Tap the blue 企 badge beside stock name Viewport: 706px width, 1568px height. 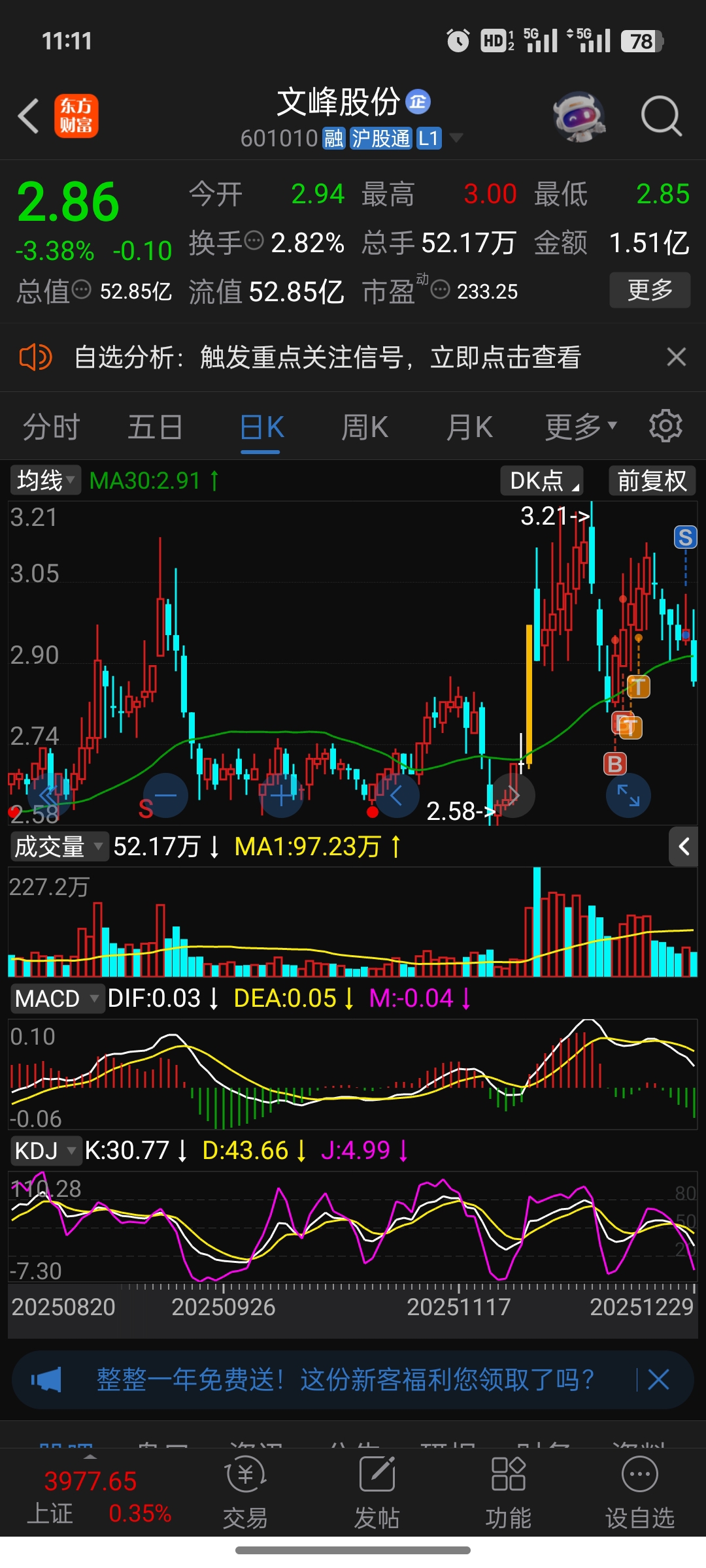pyautogui.click(x=418, y=102)
